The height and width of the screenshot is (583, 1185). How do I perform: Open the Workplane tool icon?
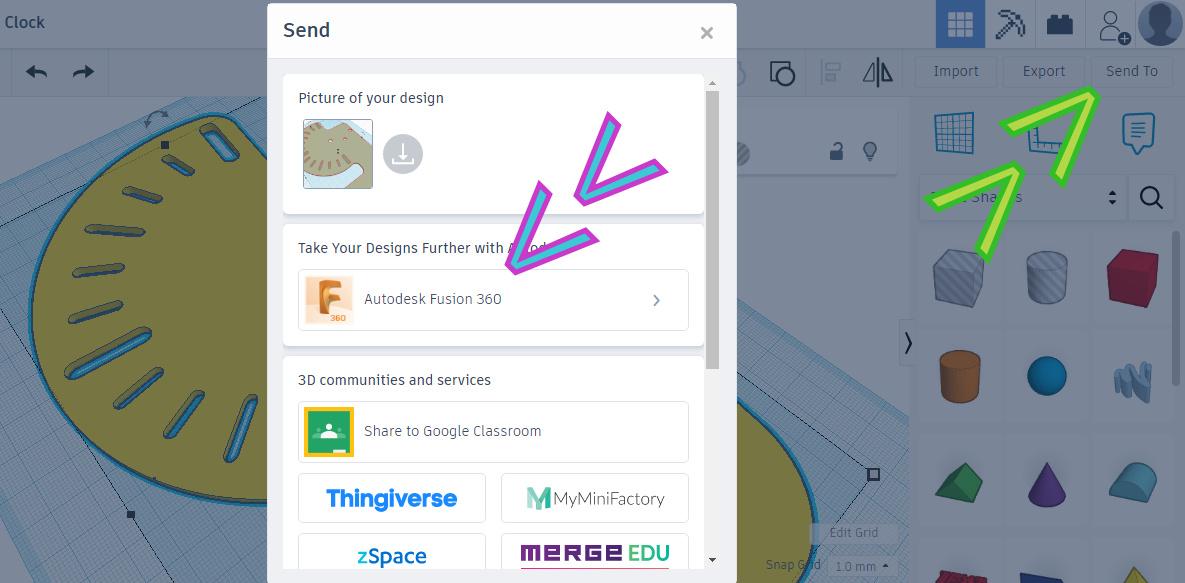(954, 133)
